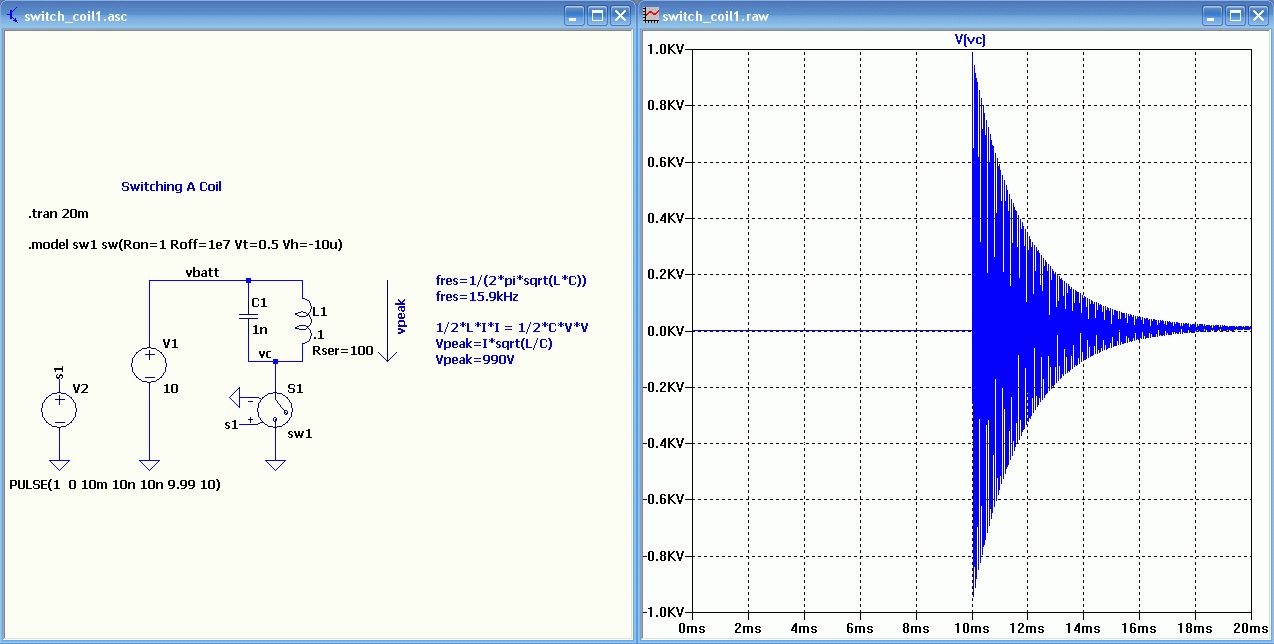Click the Rser=100 inductor parameter

click(343, 351)
